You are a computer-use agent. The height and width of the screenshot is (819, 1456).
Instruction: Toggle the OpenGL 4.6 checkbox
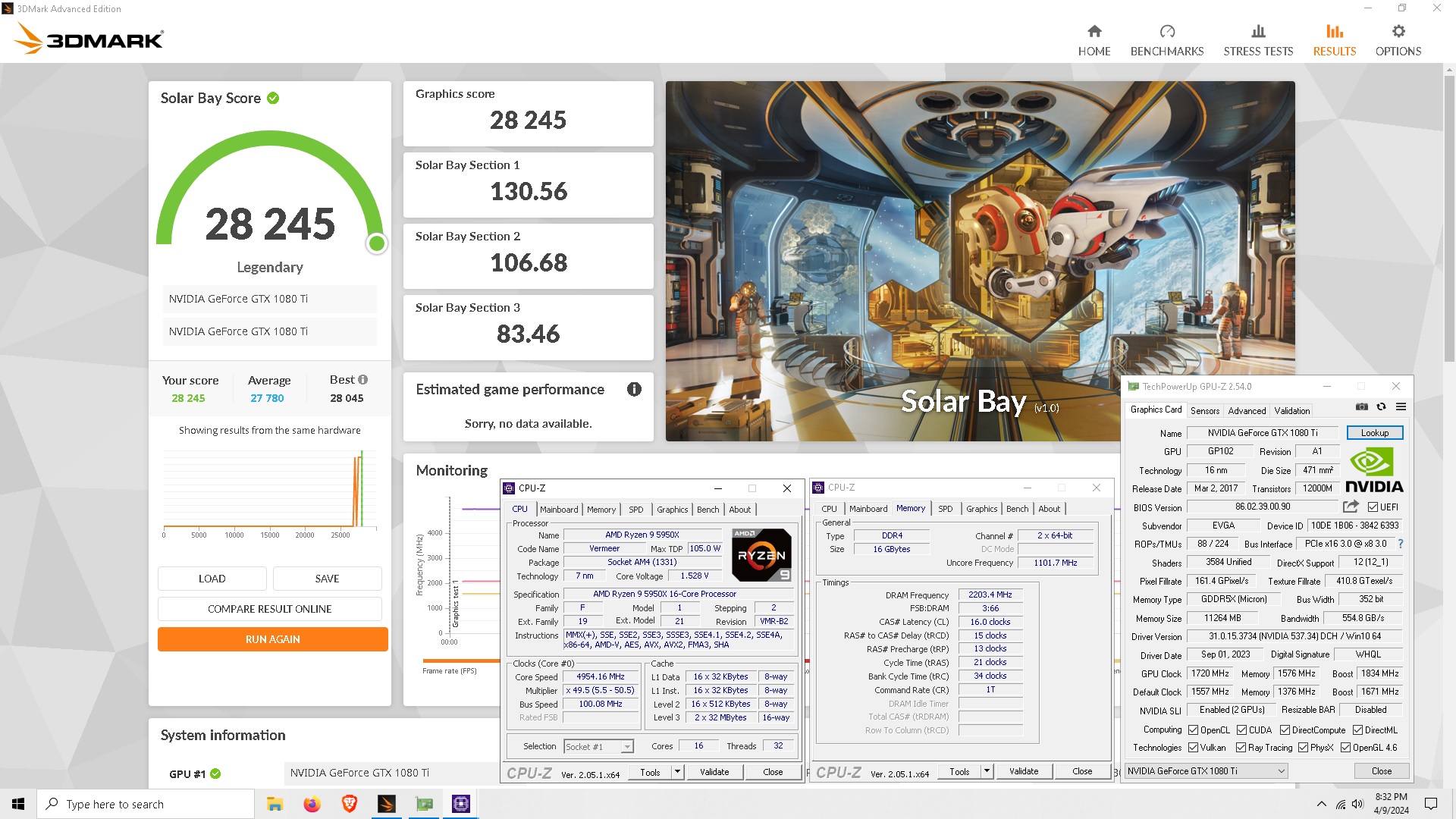1345,748
